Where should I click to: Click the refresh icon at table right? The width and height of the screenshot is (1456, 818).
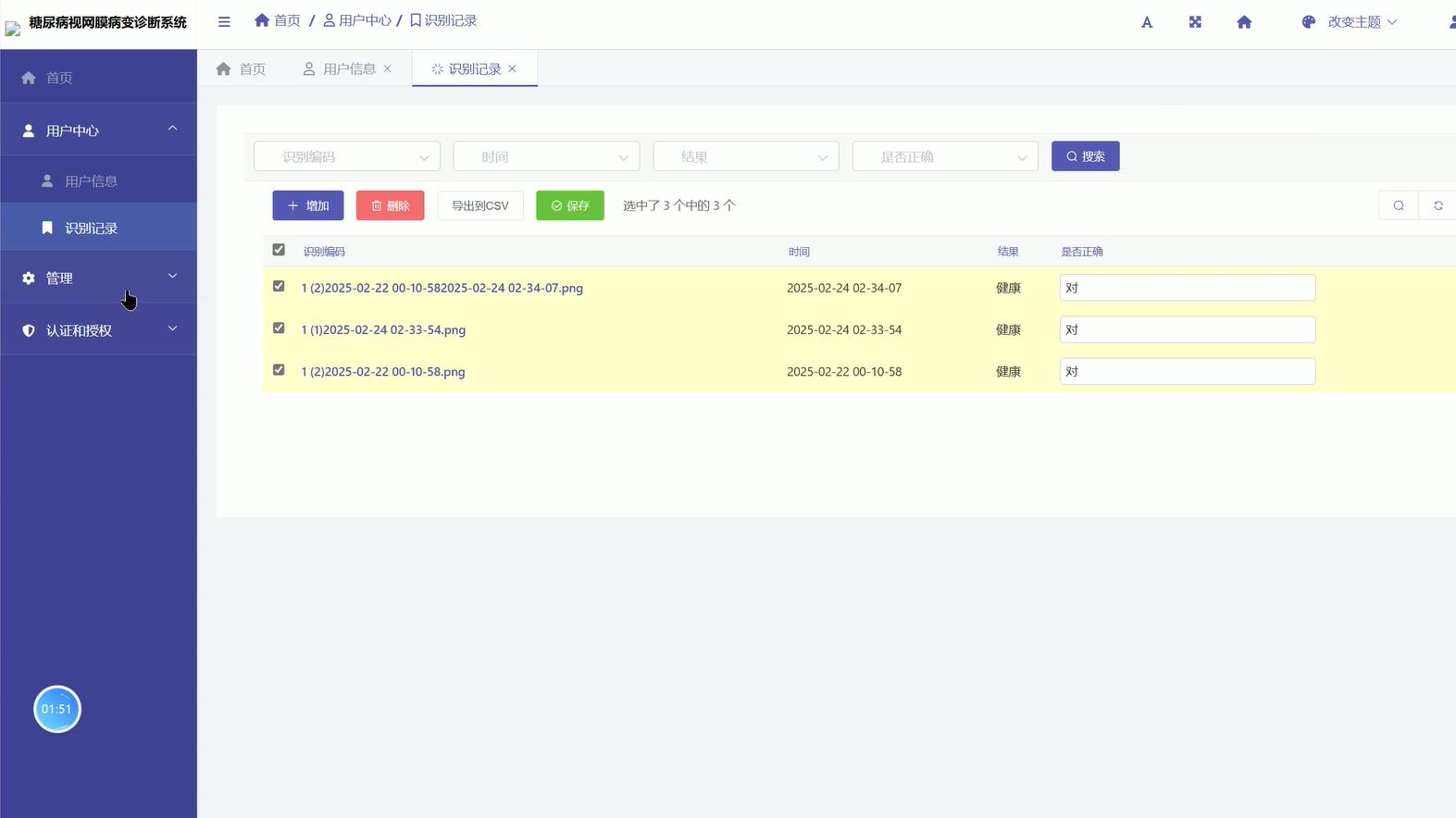(1437, 205)
